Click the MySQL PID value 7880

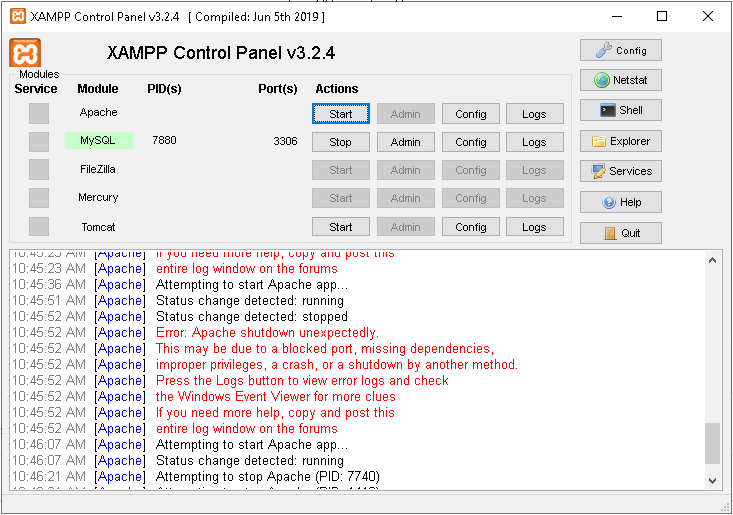[164, 140]
